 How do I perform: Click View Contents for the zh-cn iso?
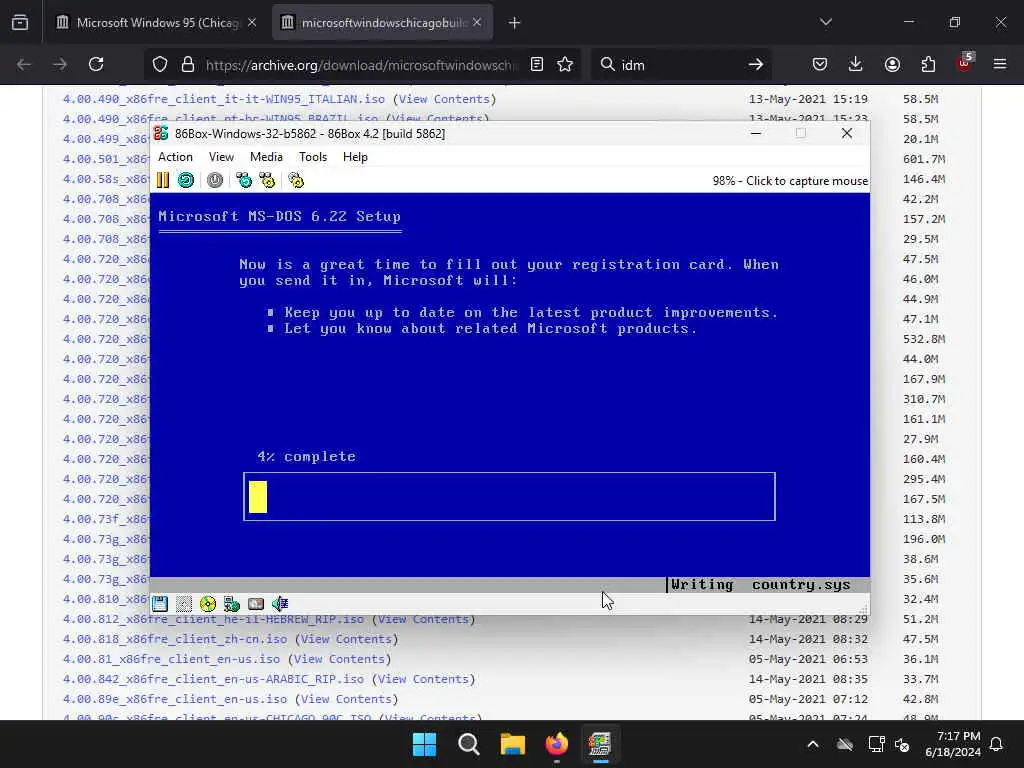(x=346, y=639)
